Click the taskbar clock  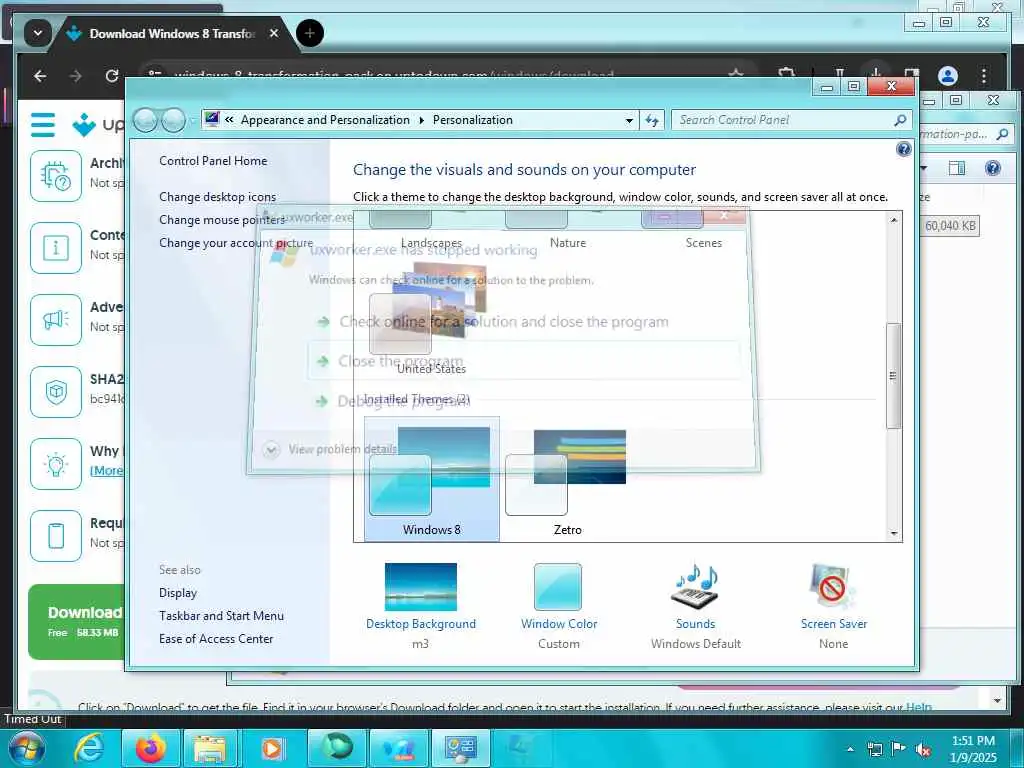[x=973, y=749]
